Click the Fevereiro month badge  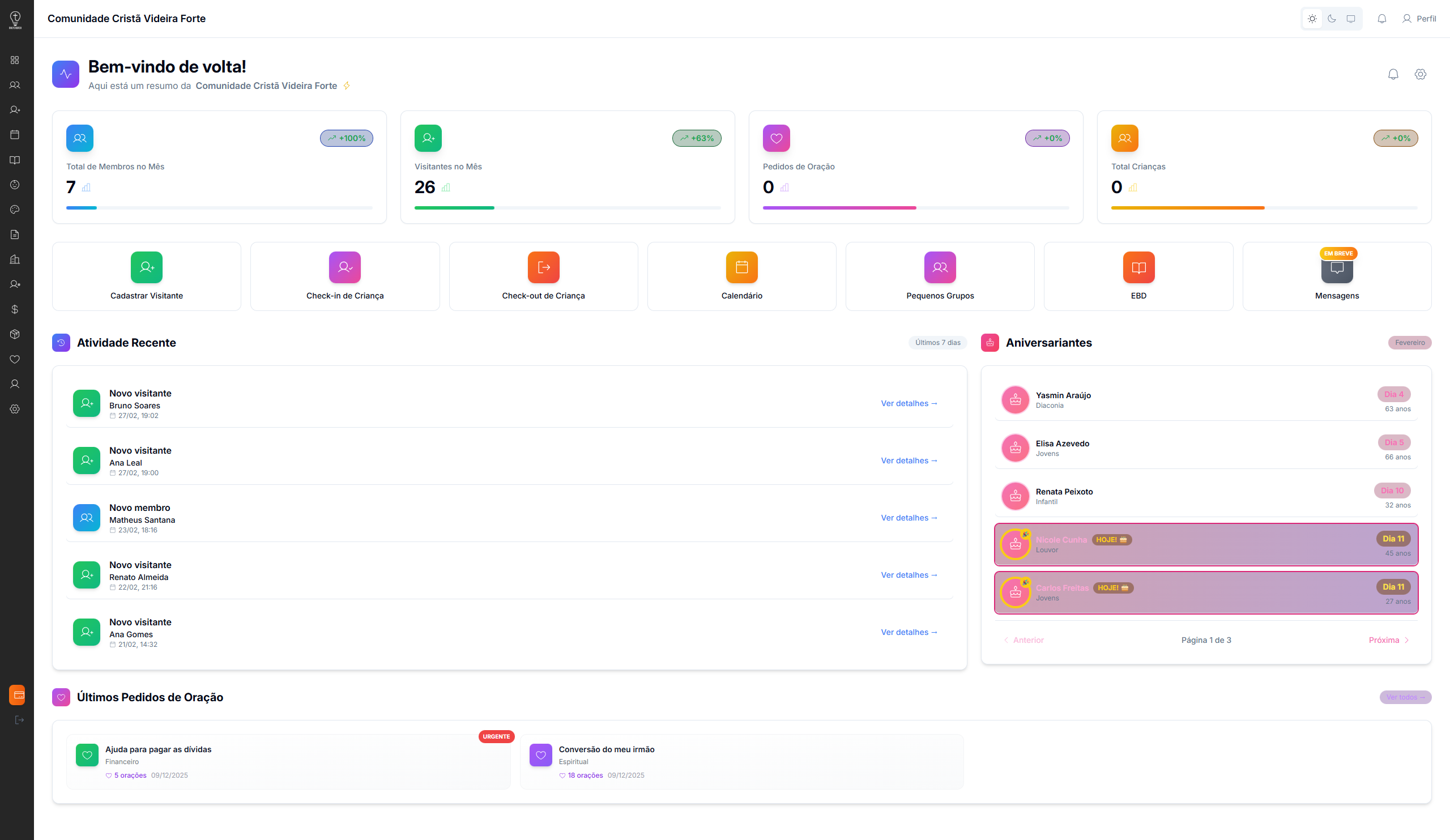tap(1410, 342)
